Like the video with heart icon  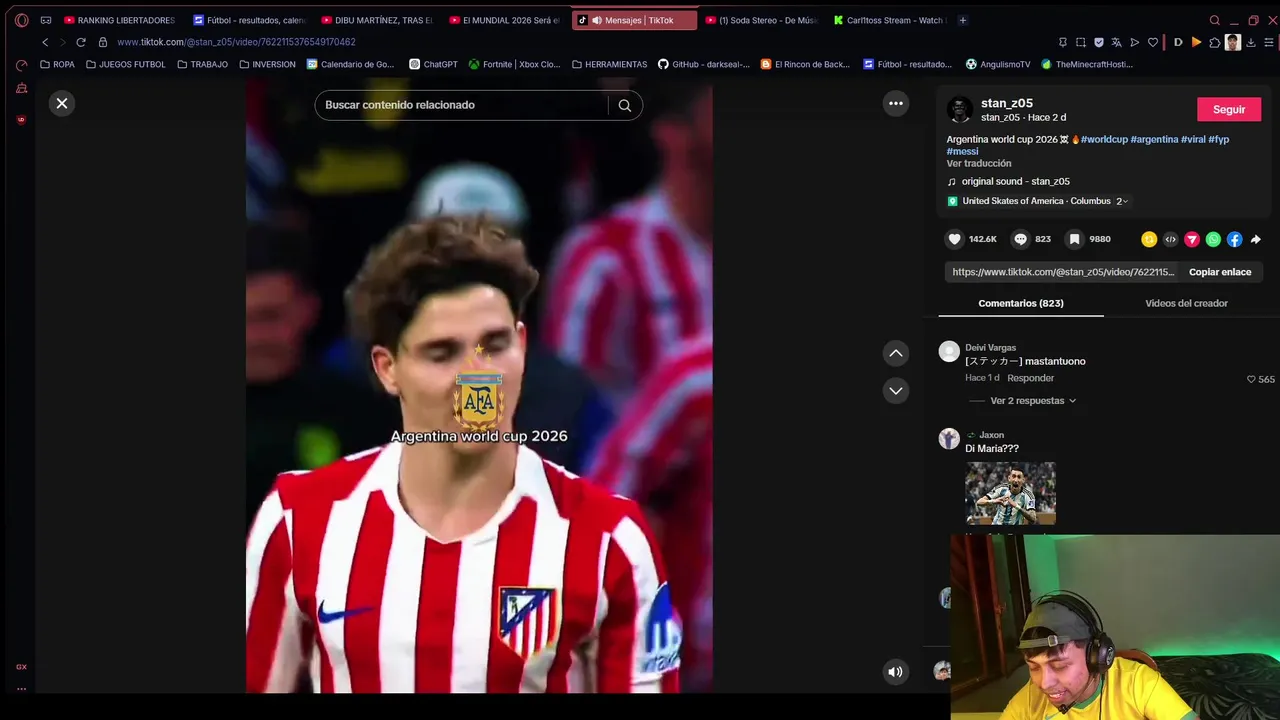click(955, 239)
